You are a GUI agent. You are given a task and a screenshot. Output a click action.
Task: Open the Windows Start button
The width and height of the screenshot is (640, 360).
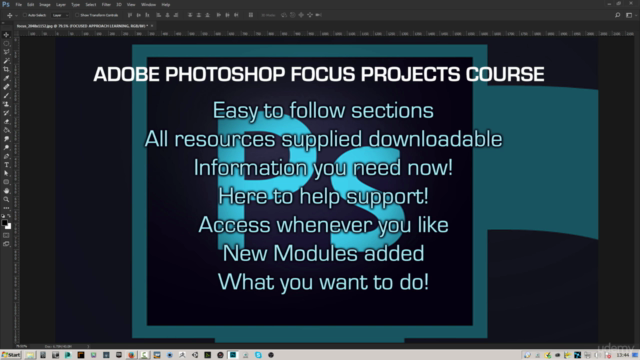point(11,355)
